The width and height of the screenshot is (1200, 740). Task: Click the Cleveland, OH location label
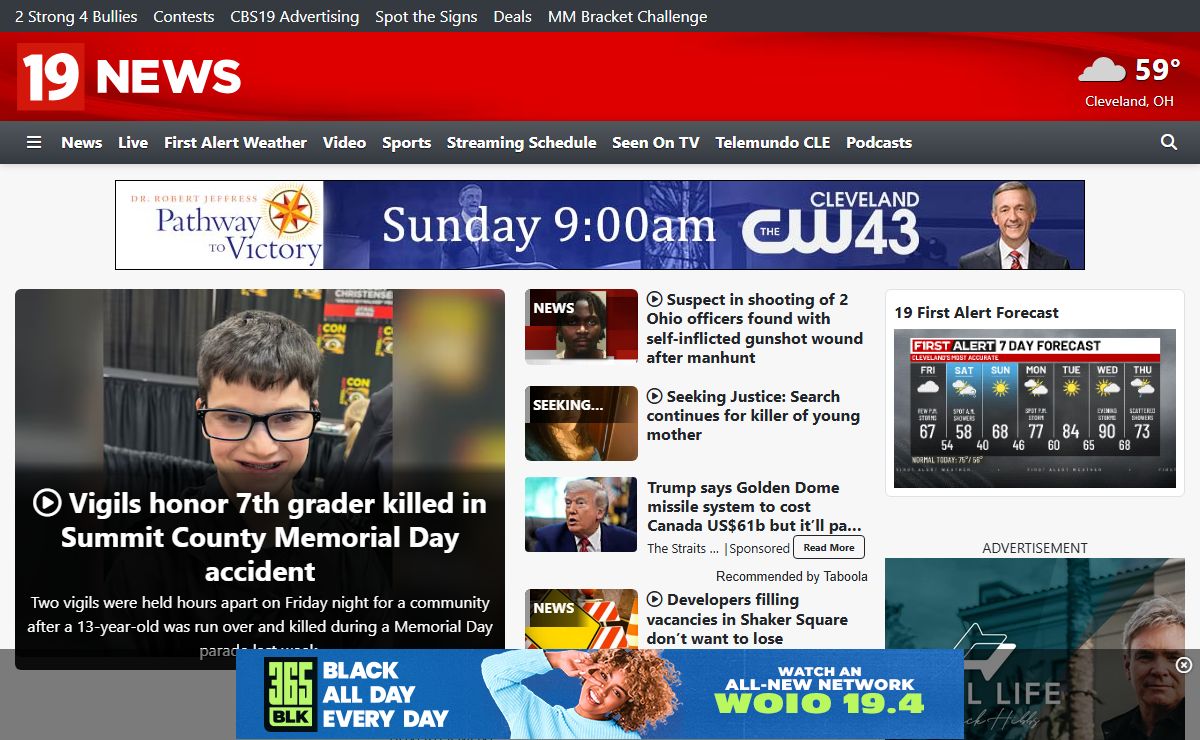click(1129, 101)
